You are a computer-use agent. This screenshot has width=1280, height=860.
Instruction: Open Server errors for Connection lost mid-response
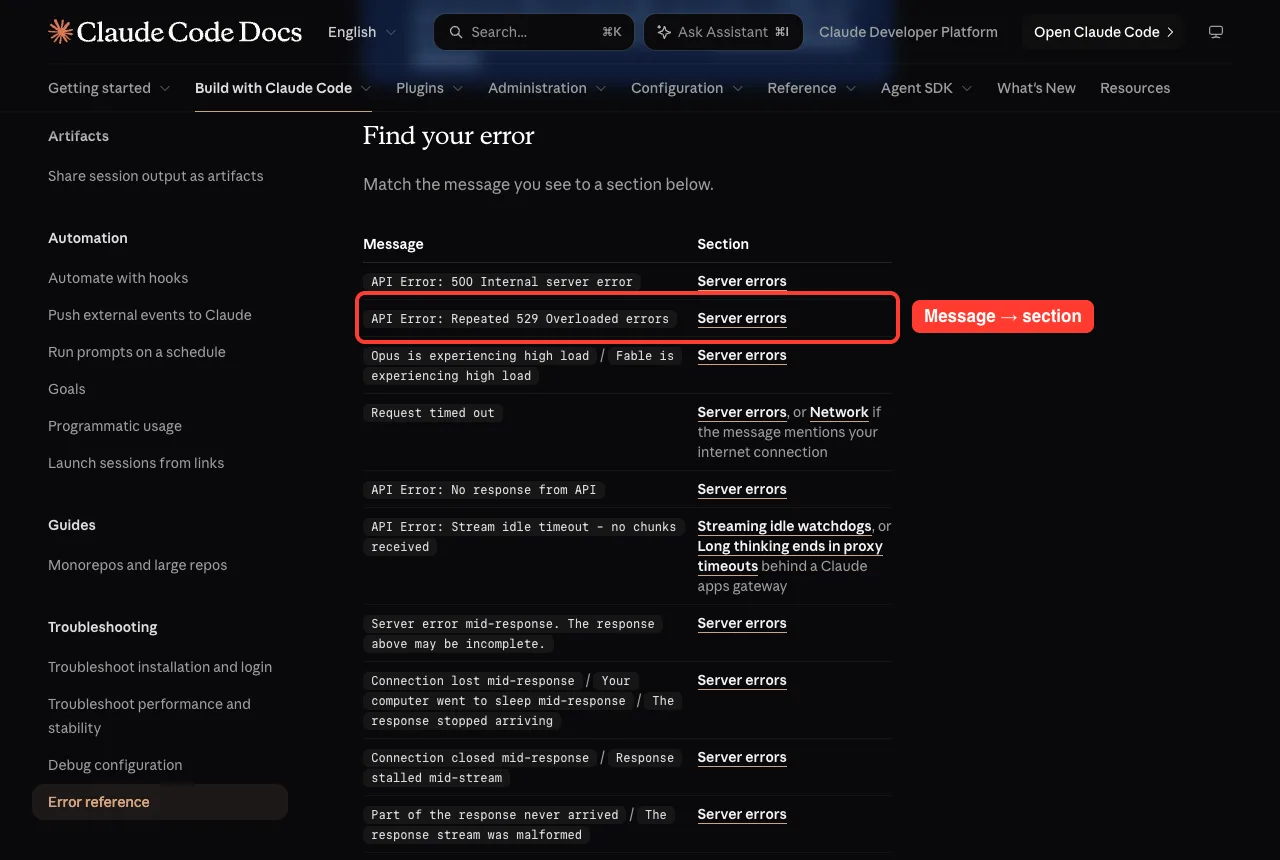(742, 680)
